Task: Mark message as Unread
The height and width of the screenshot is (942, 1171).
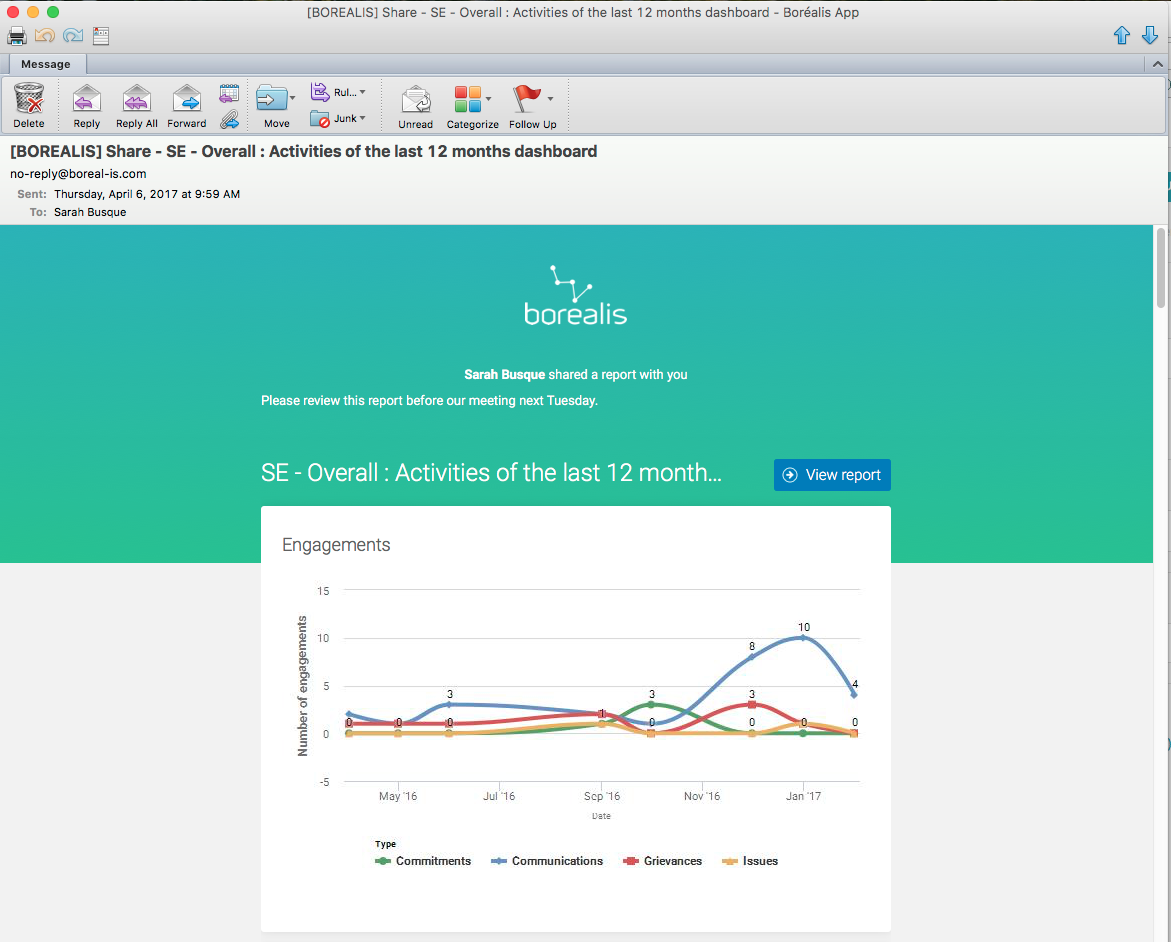Action: coord(416,105)
